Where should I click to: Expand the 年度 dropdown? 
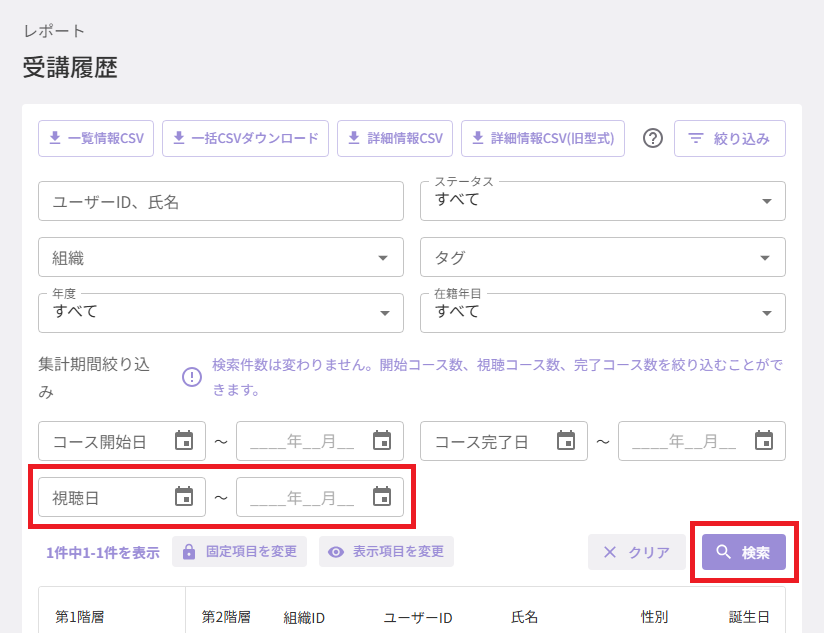pos(221,313)
